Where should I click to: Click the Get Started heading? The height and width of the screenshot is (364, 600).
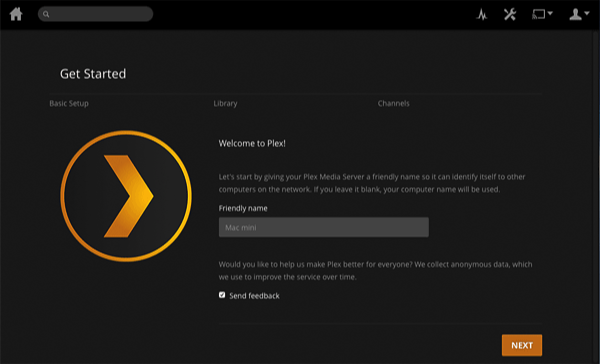(x=93, y=73)
